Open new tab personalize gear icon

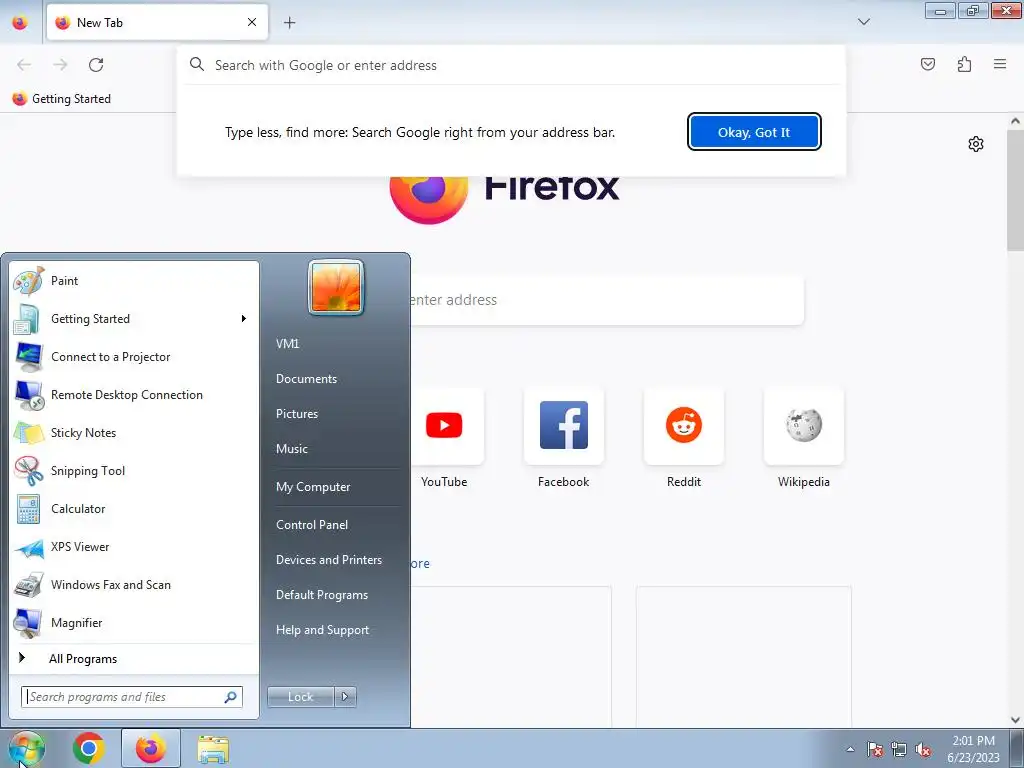(976, 144)
